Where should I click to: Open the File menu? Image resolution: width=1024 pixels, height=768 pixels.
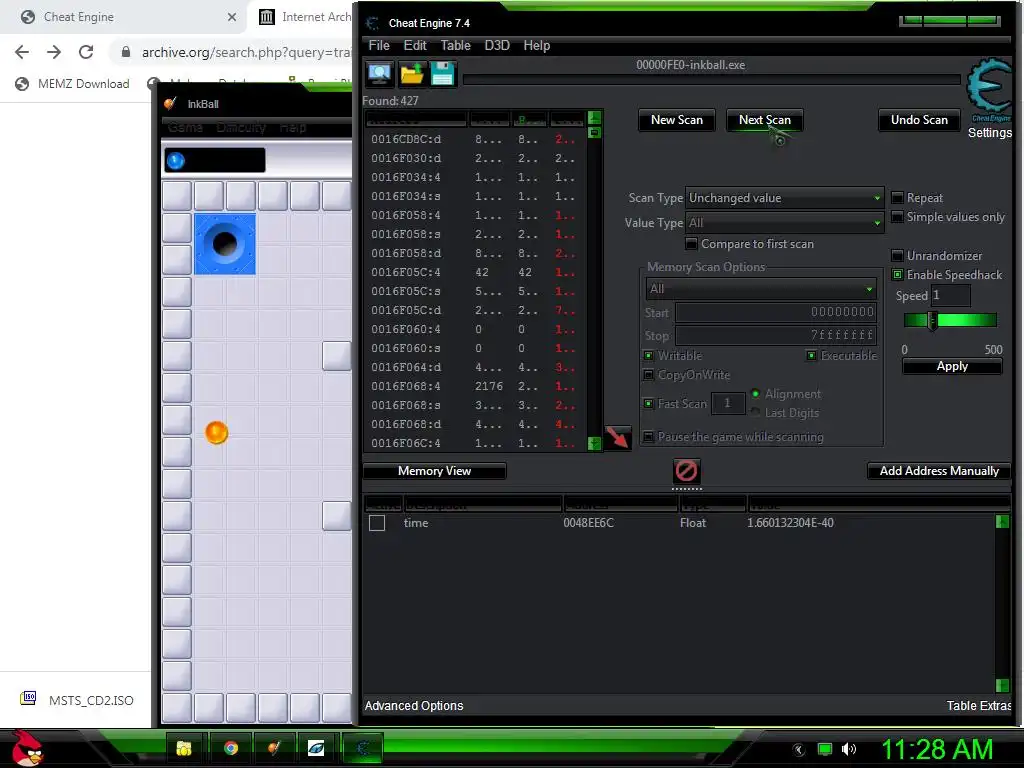(379, 45)
